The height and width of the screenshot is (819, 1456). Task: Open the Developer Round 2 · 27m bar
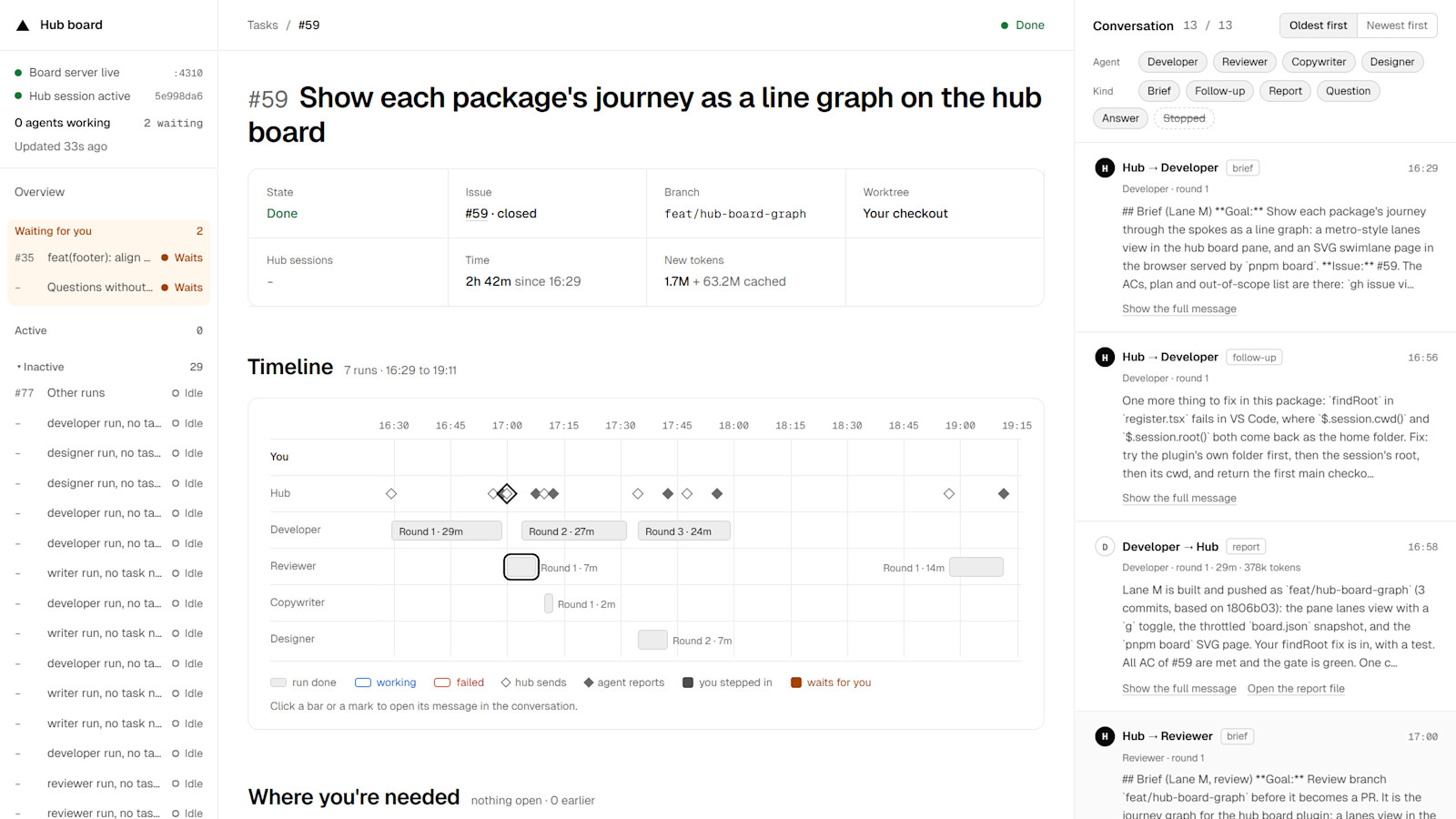pyautogui.click(x=574, y=531)
